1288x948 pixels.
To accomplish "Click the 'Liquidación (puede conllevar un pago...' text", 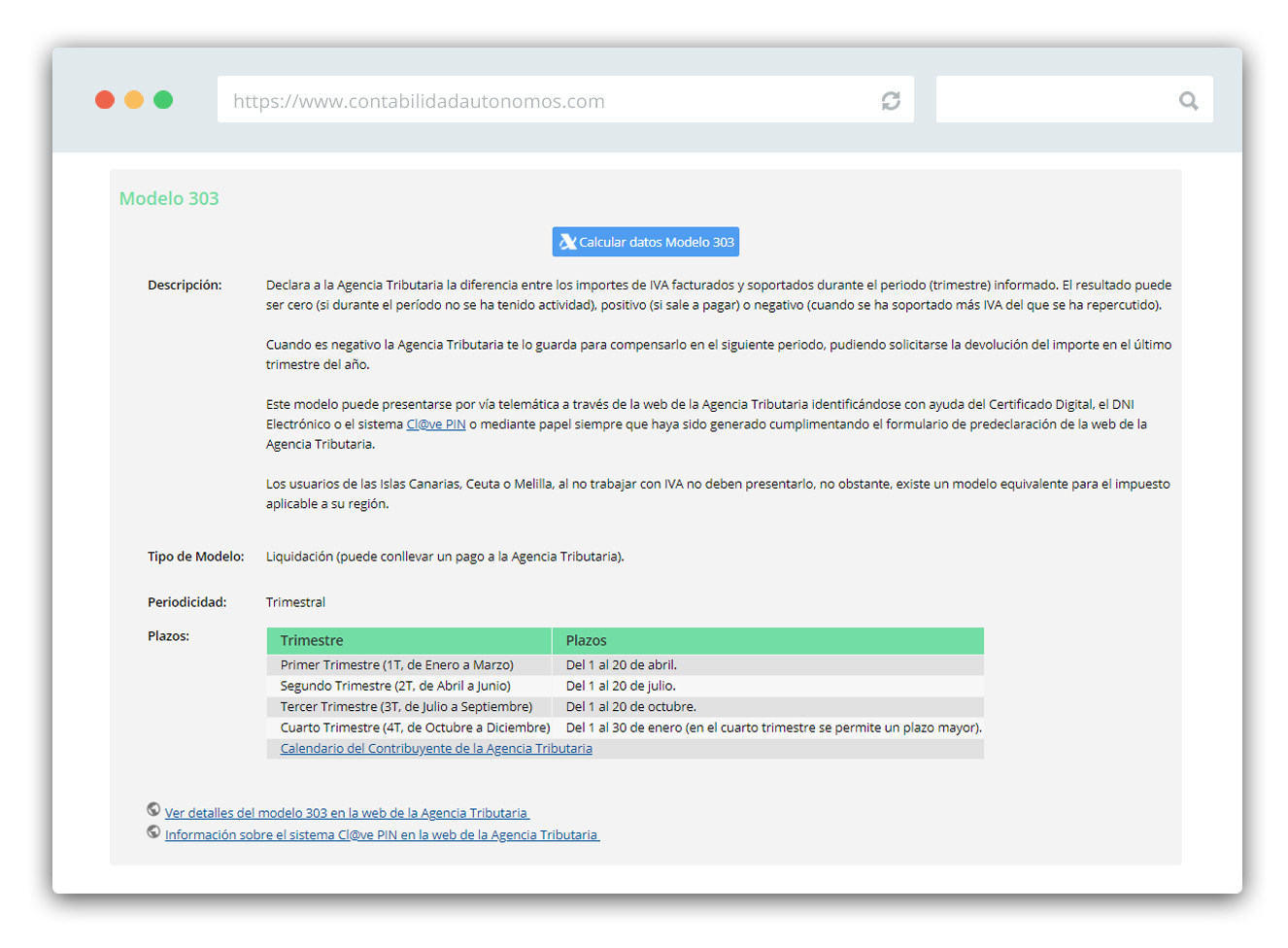I will pos(445,557).
